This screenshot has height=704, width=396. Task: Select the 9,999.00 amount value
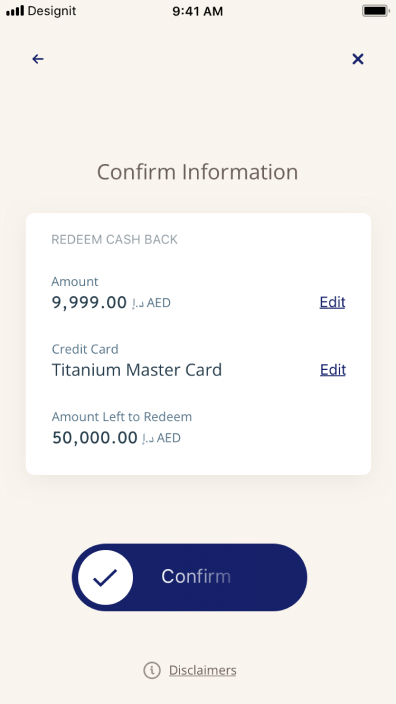[89, 303]
